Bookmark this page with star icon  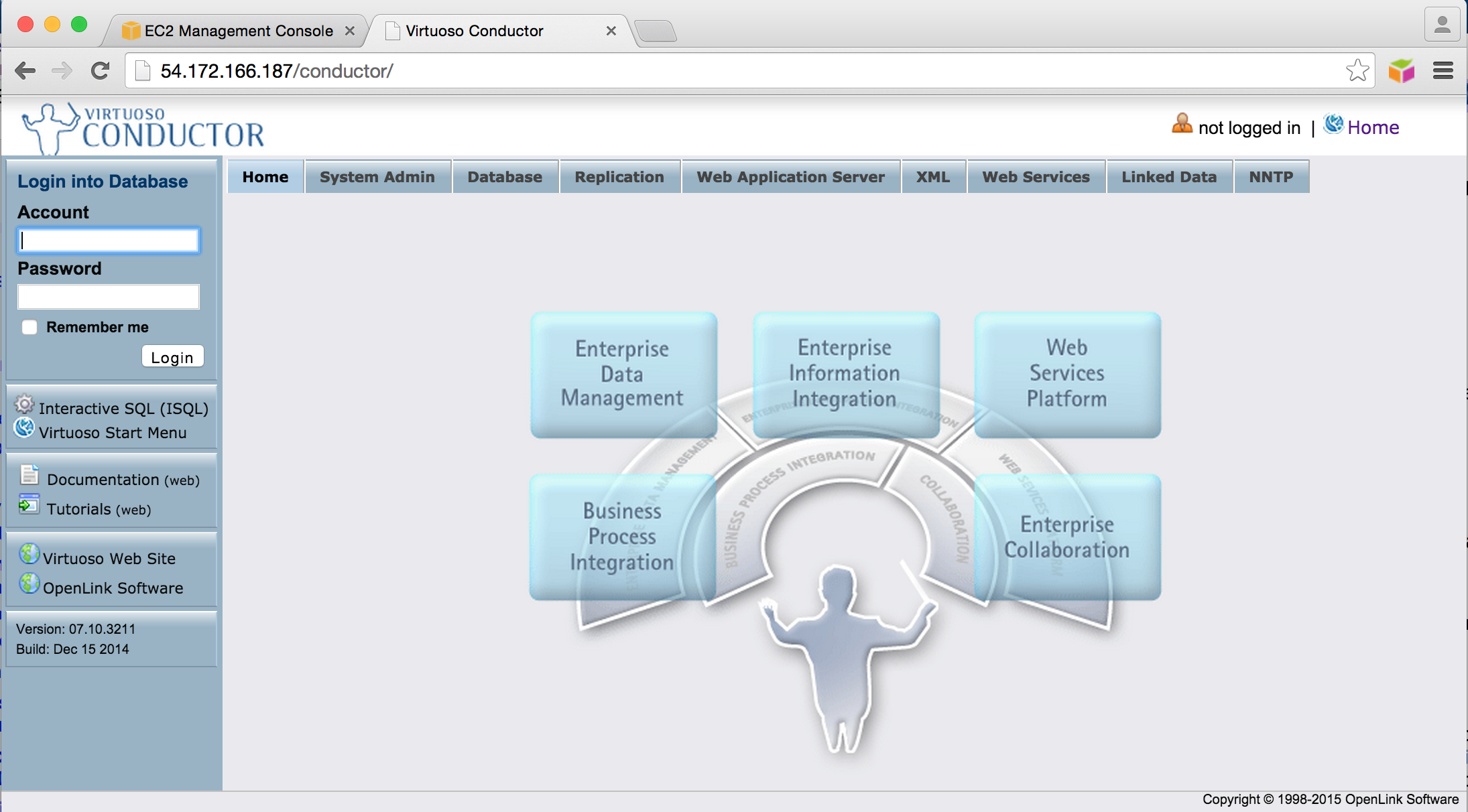pos(1357,70)
